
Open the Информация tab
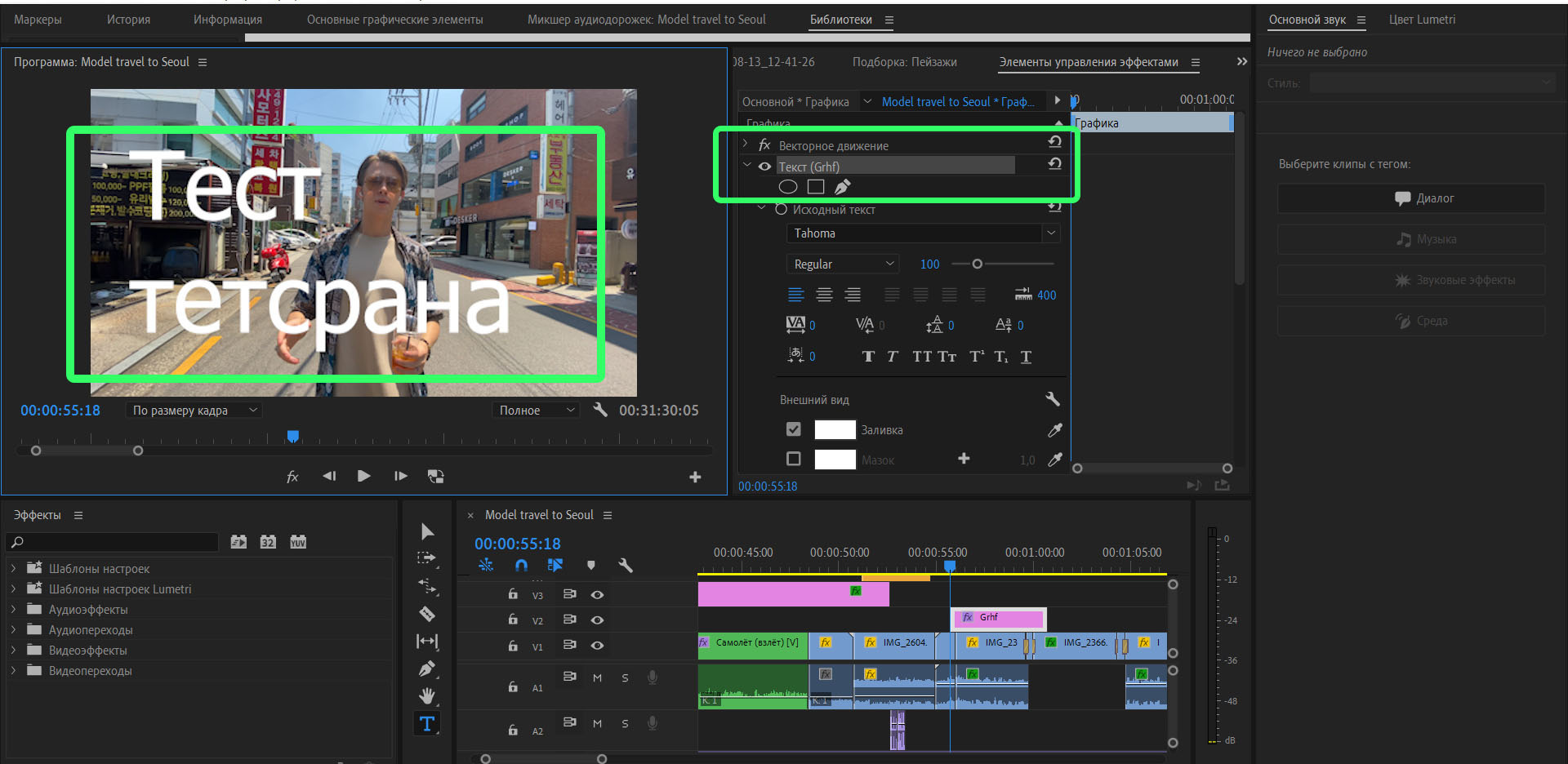pyautogui.click(x=228, y=20)
